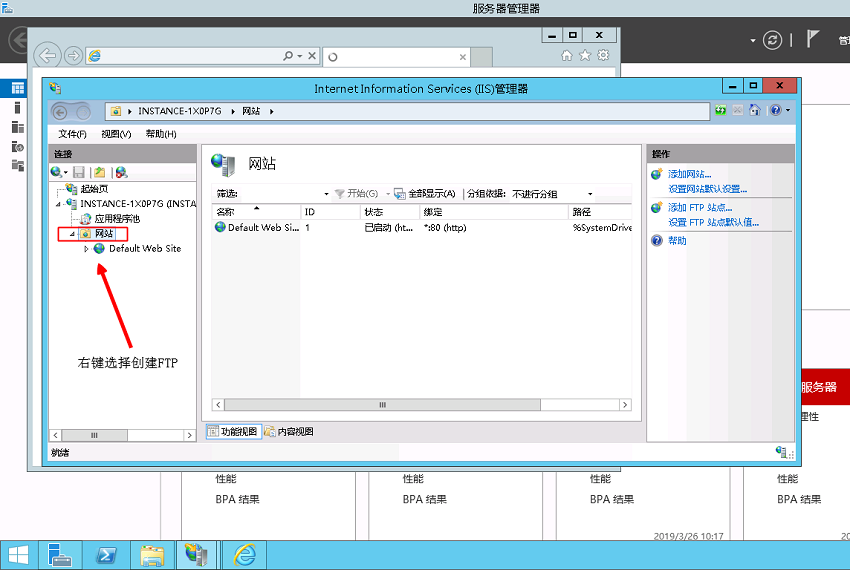Click the save connections disk icon

[x=79, y=172]
